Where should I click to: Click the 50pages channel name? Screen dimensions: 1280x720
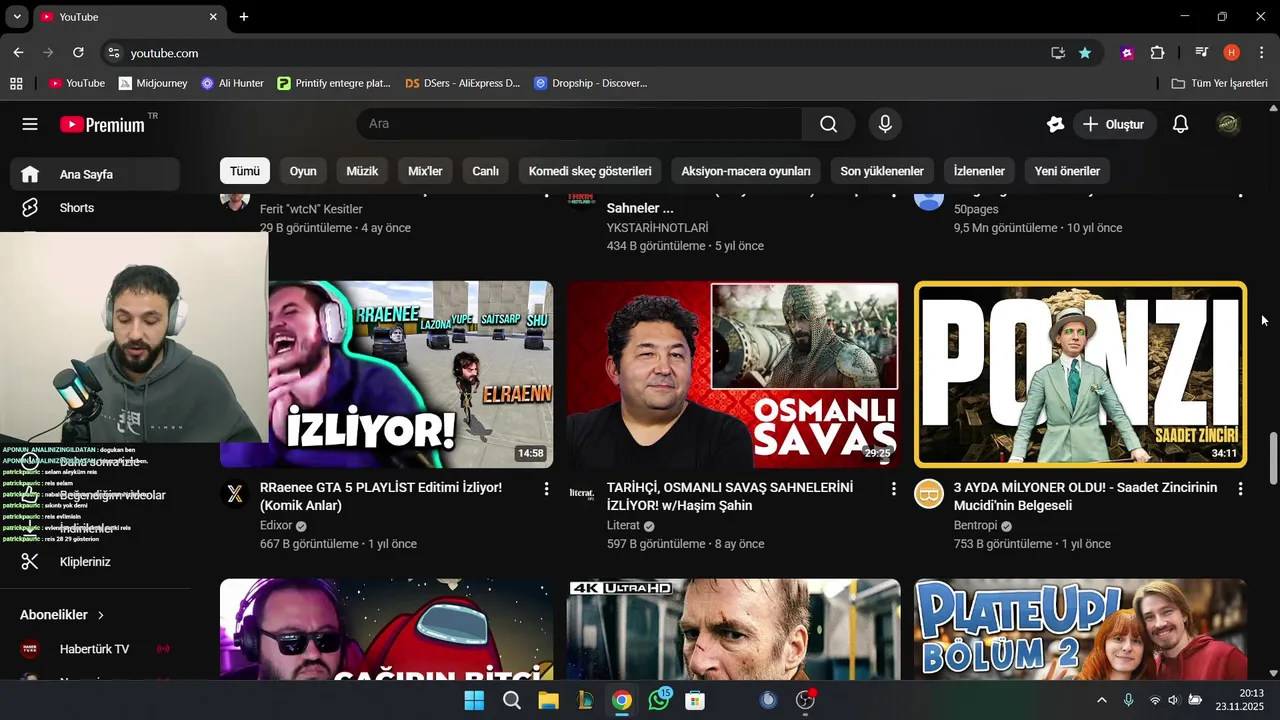tap(976, 209)
